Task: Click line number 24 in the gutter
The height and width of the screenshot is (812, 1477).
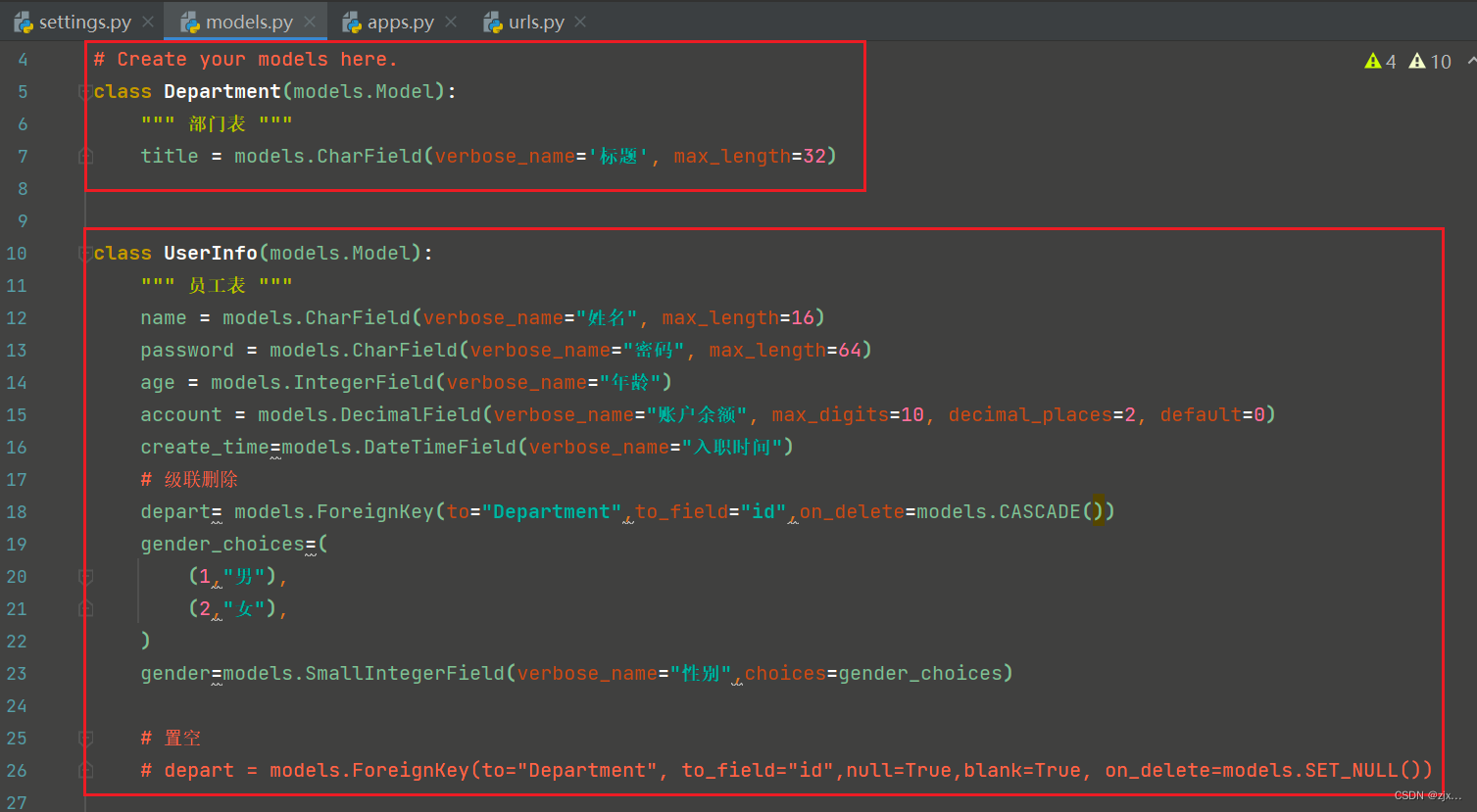Action: 17,706
